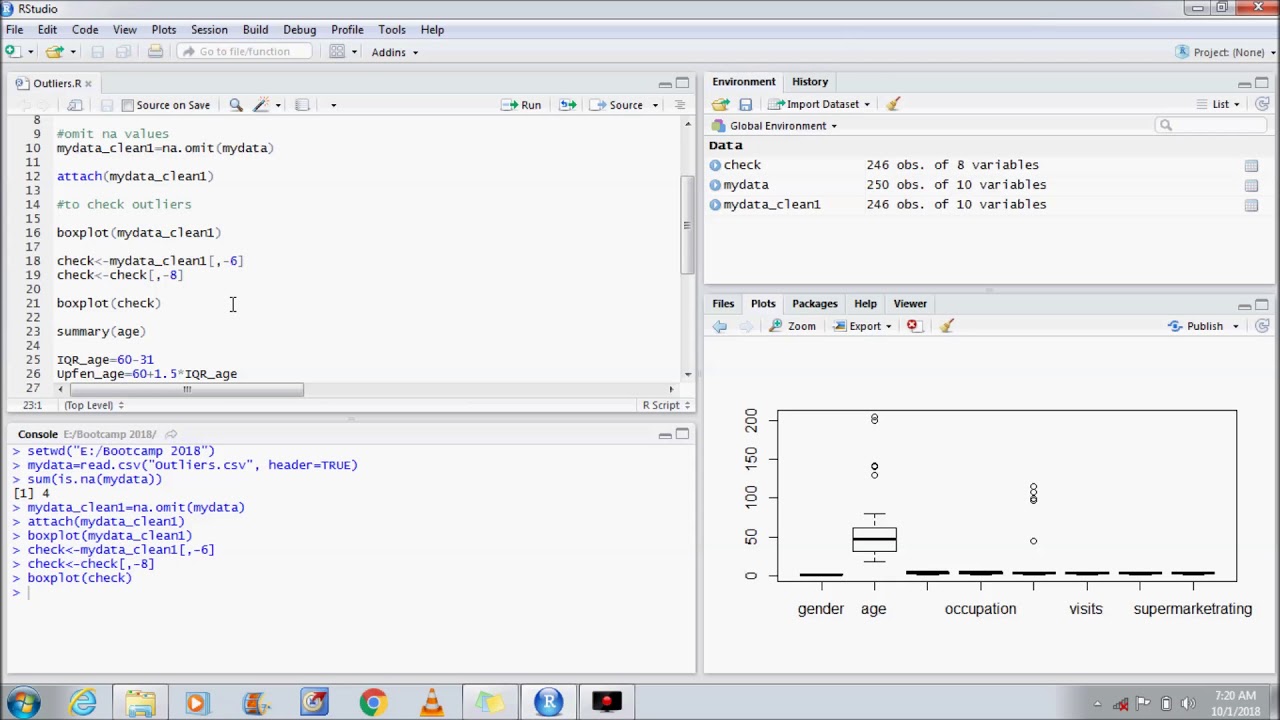Screen dimensions: 1280x720
Task: Click the load workspace folder icon in Environment
Action: click(x=720, y=104)
